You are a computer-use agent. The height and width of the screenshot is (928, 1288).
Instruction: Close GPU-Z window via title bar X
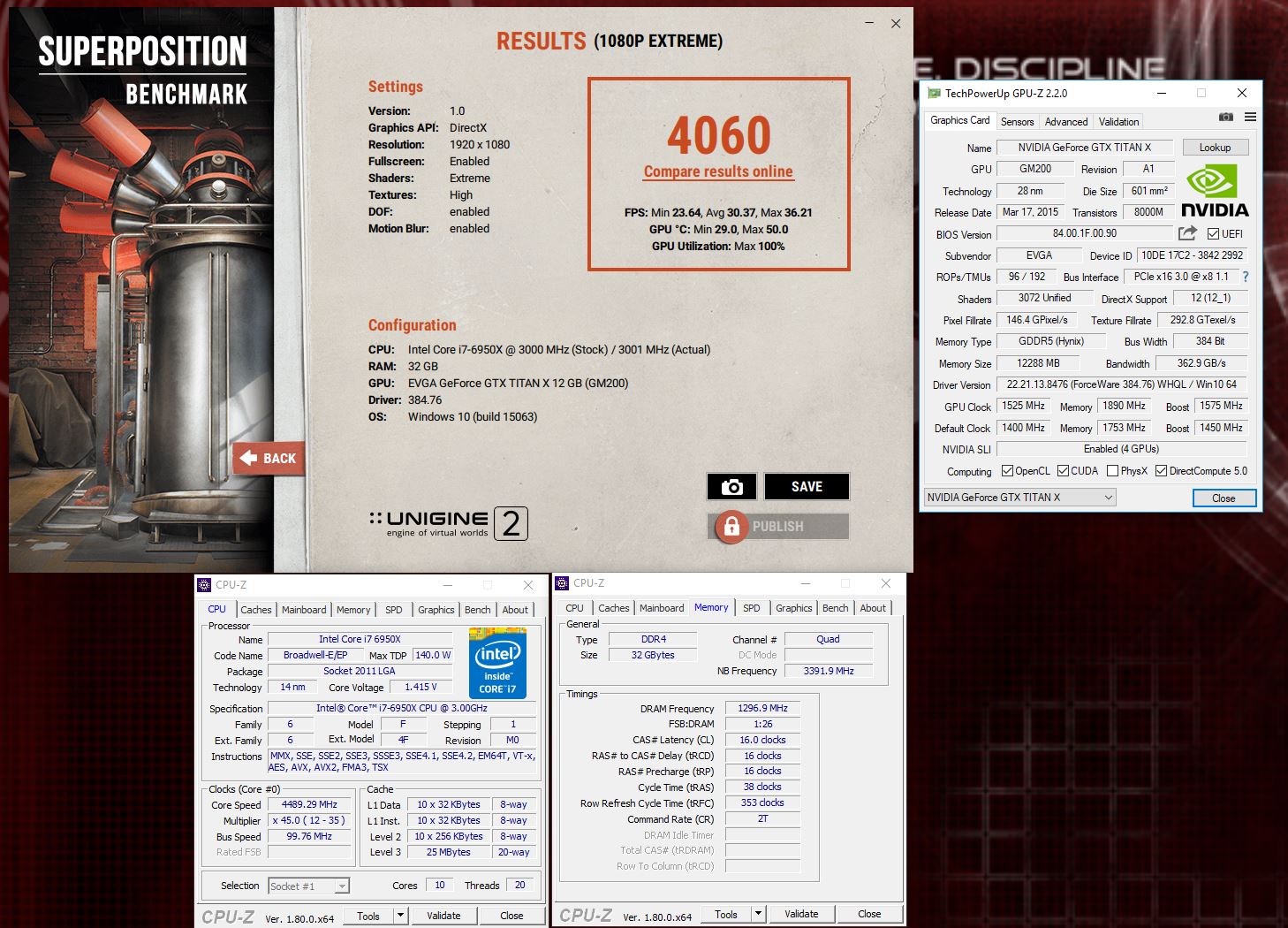click(1241, 93)
